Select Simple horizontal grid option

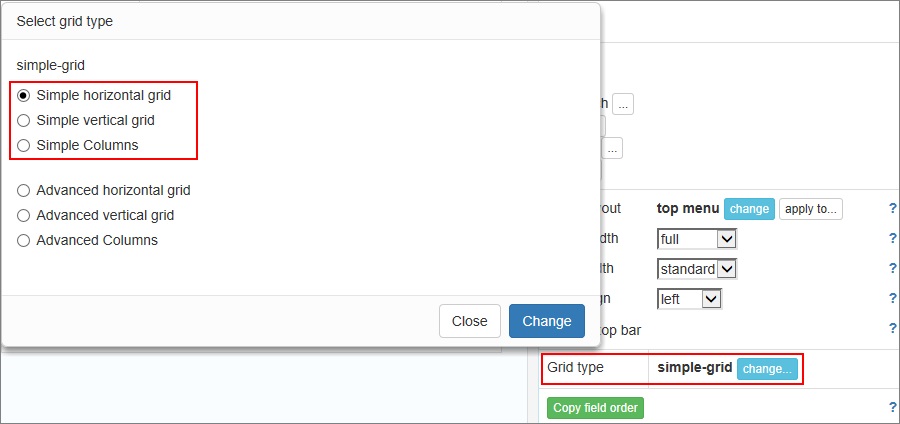pos(24,96)
